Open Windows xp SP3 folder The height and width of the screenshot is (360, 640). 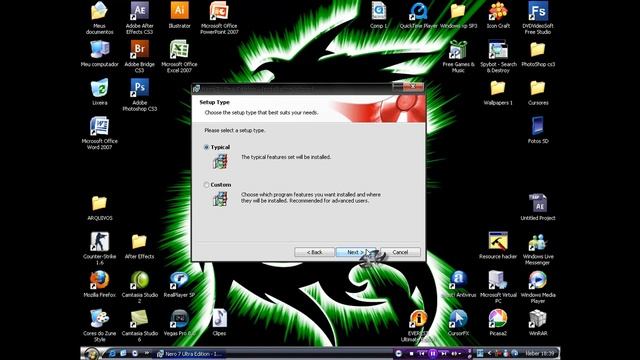tap(458, 15)
